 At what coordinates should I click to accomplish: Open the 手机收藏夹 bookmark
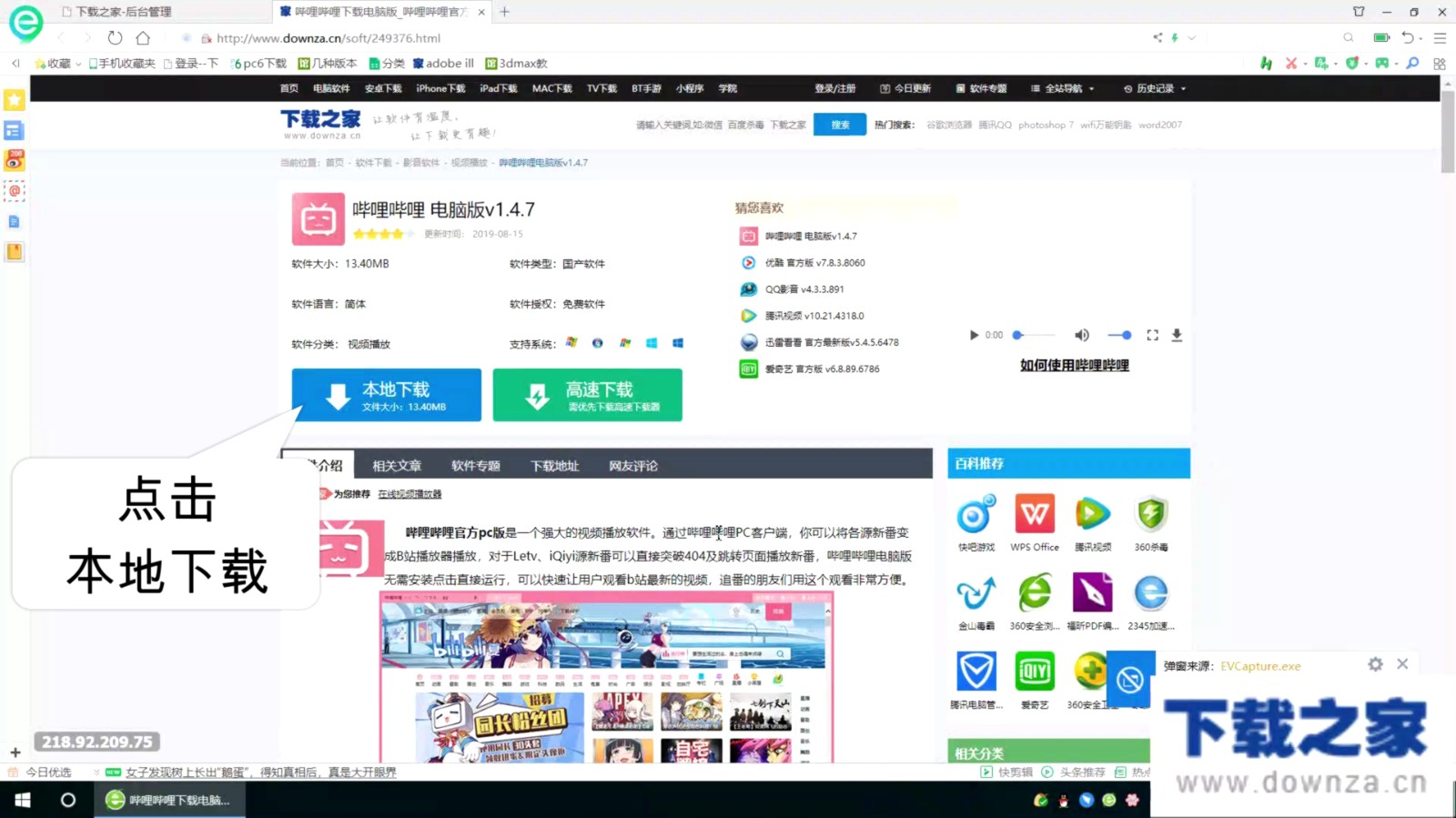coord(122,64)
